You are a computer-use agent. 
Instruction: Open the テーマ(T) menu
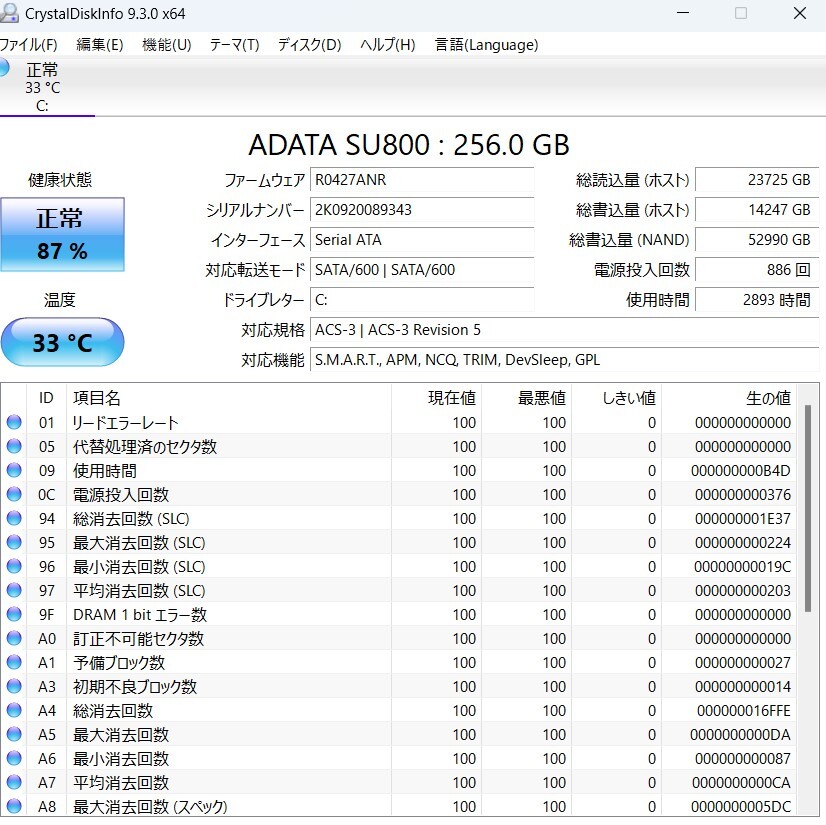point(234,45)
